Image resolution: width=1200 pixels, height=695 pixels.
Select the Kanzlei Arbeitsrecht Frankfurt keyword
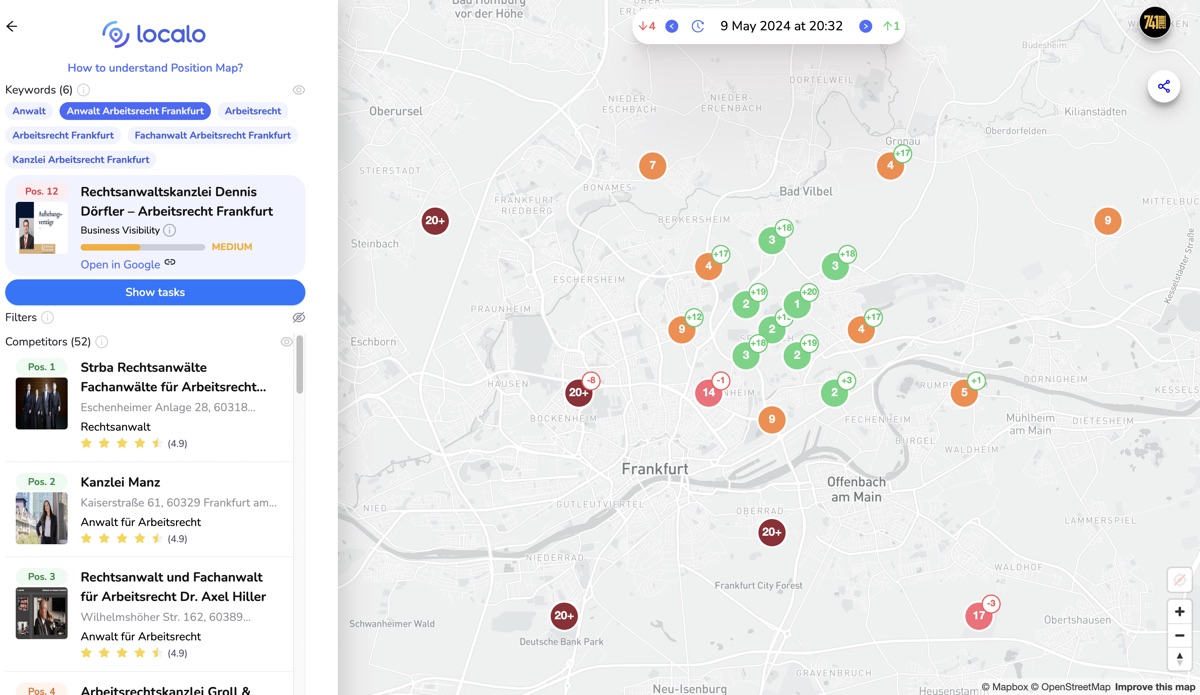81,159
